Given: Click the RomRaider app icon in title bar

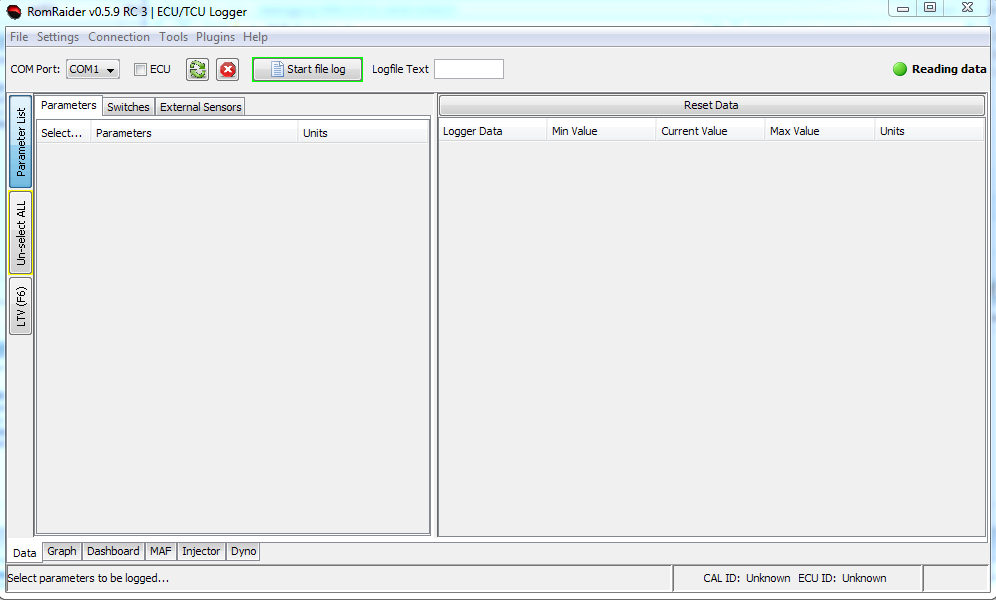Looking at the screenshot, I should pyautogui.click(x=14, y=11).
